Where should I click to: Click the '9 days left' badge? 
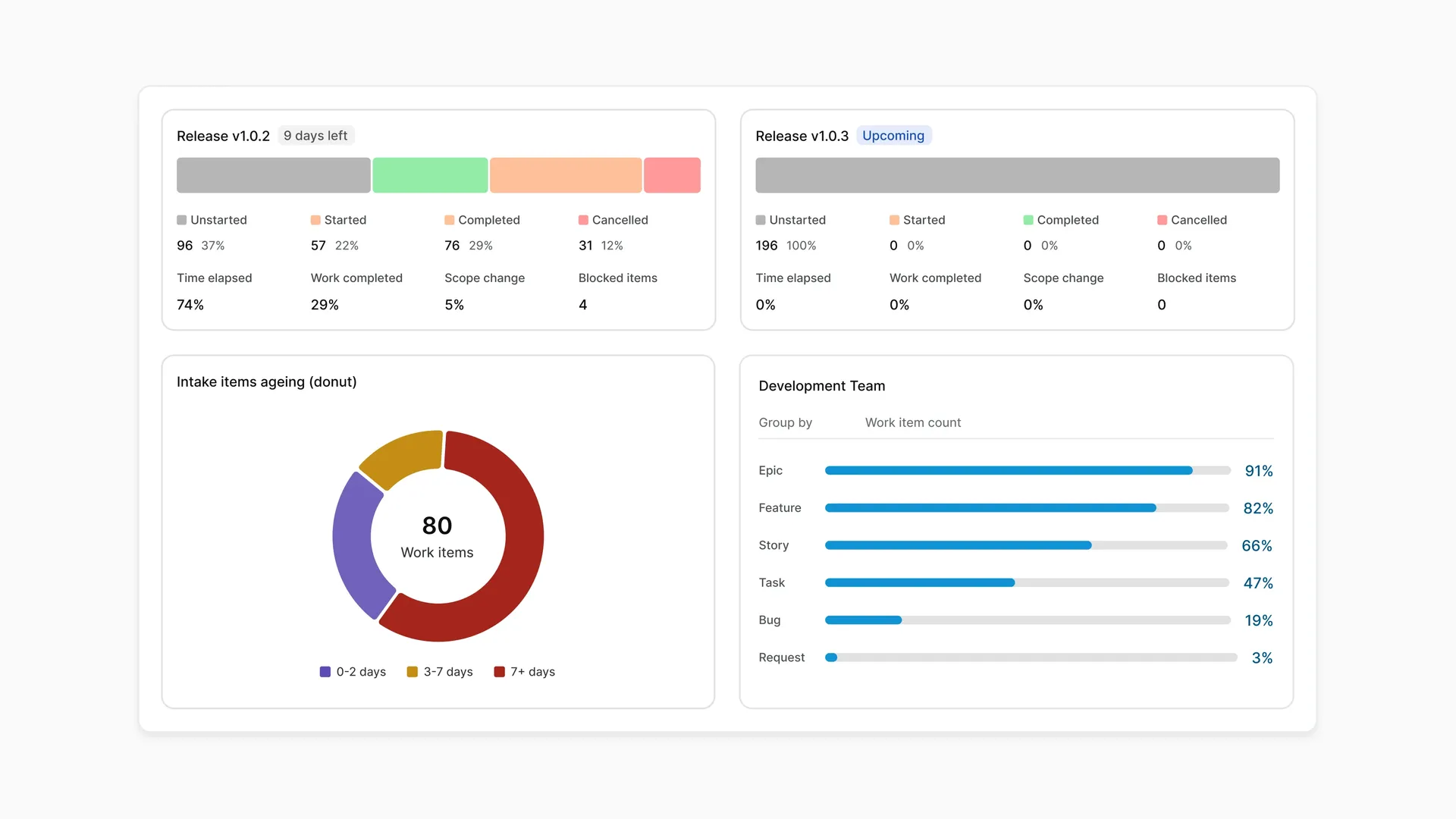(x=315, y=136)
